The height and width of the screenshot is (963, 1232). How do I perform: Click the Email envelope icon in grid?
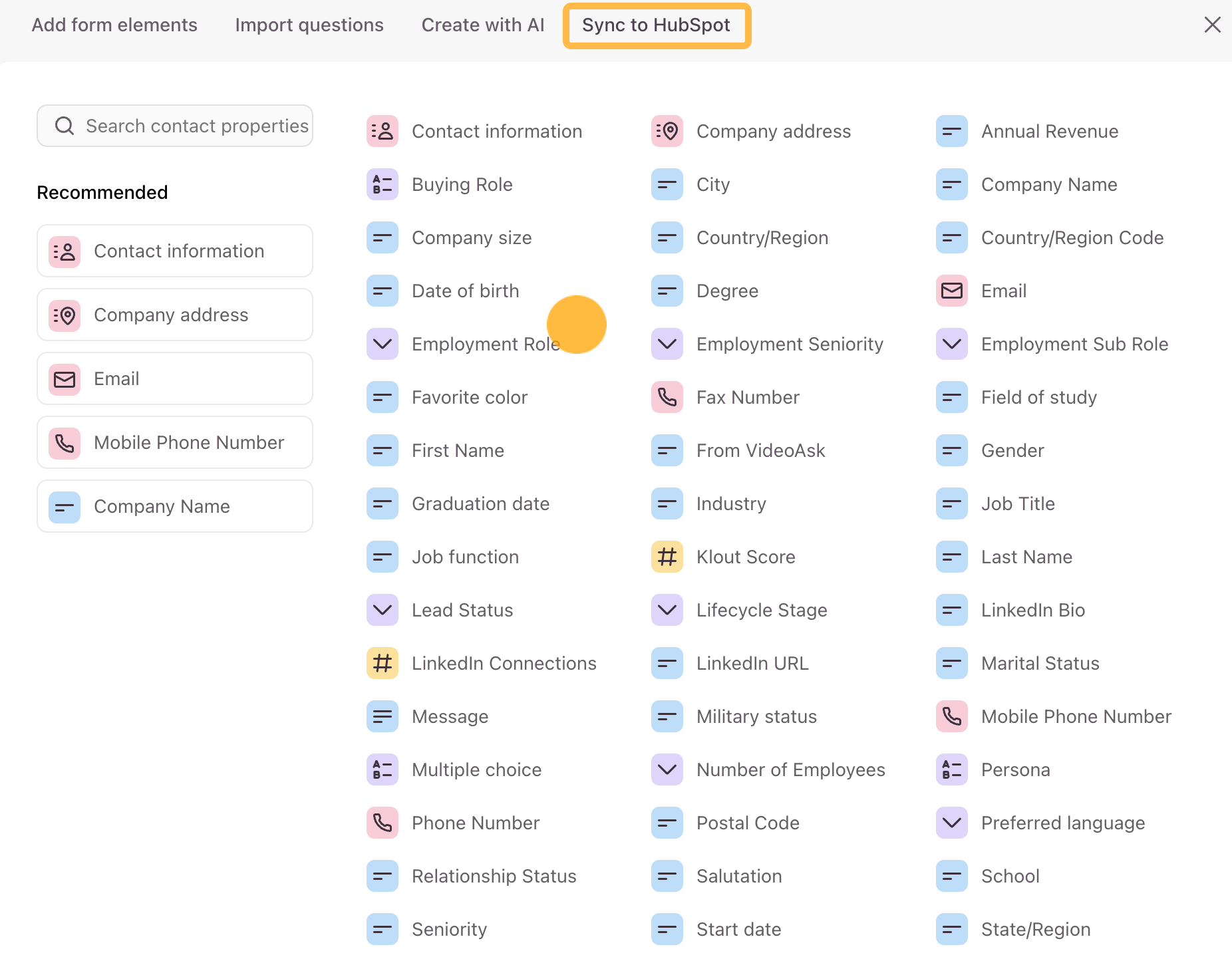(x=952, y=291)
